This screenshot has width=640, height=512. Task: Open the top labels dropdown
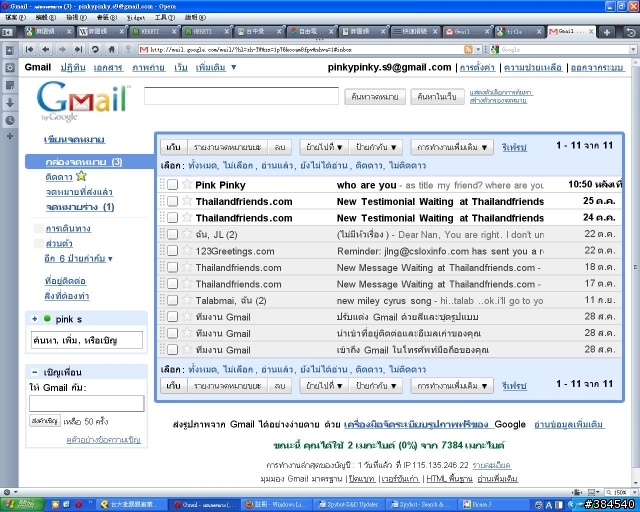376,147
